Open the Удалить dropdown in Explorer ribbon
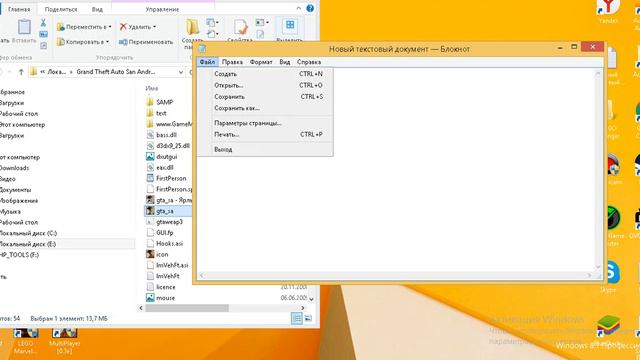 tap(138, 27)
